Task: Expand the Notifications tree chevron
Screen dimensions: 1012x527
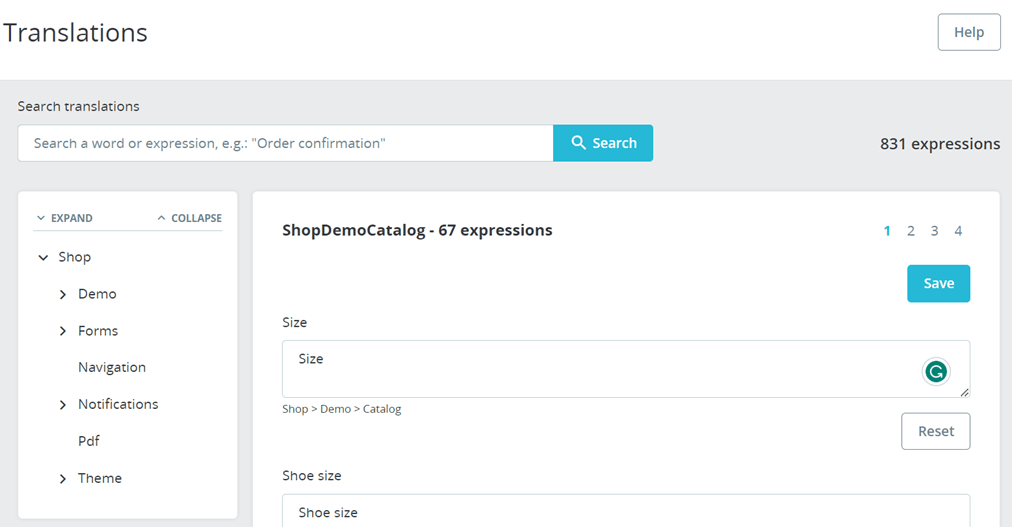Action: (63, 404)
